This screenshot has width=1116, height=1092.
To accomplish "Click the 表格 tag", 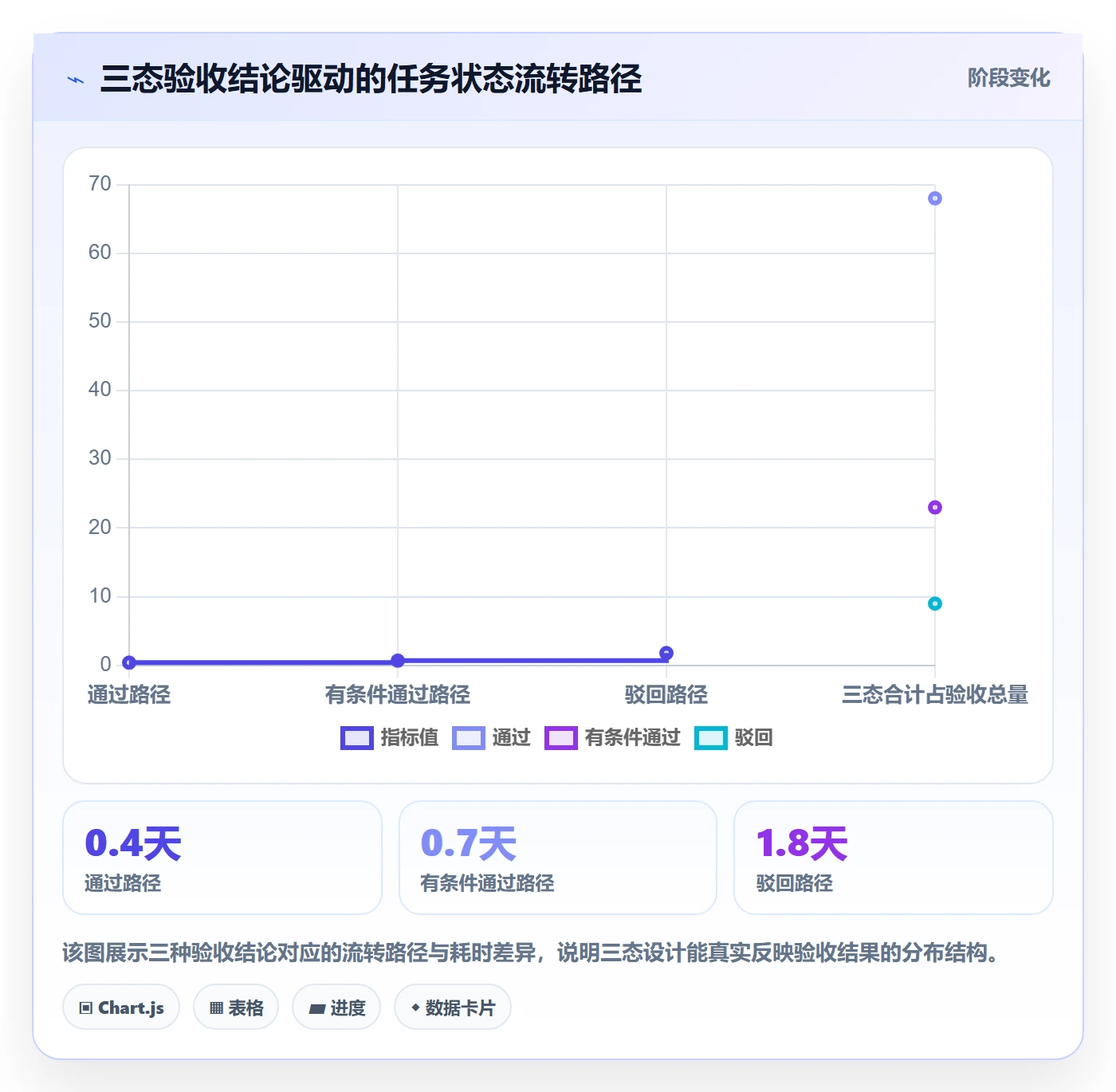I will point(236,1008).
